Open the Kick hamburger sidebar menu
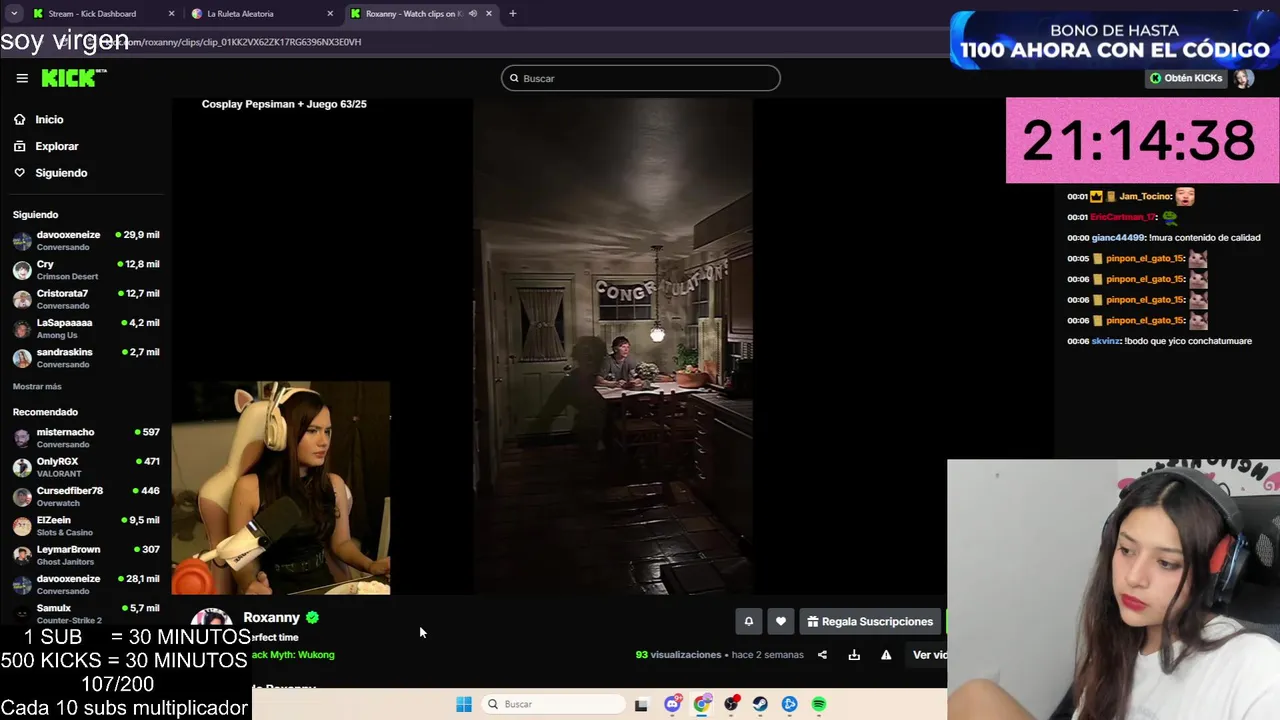Screen dimensions: 1280x720 (22, 78)
